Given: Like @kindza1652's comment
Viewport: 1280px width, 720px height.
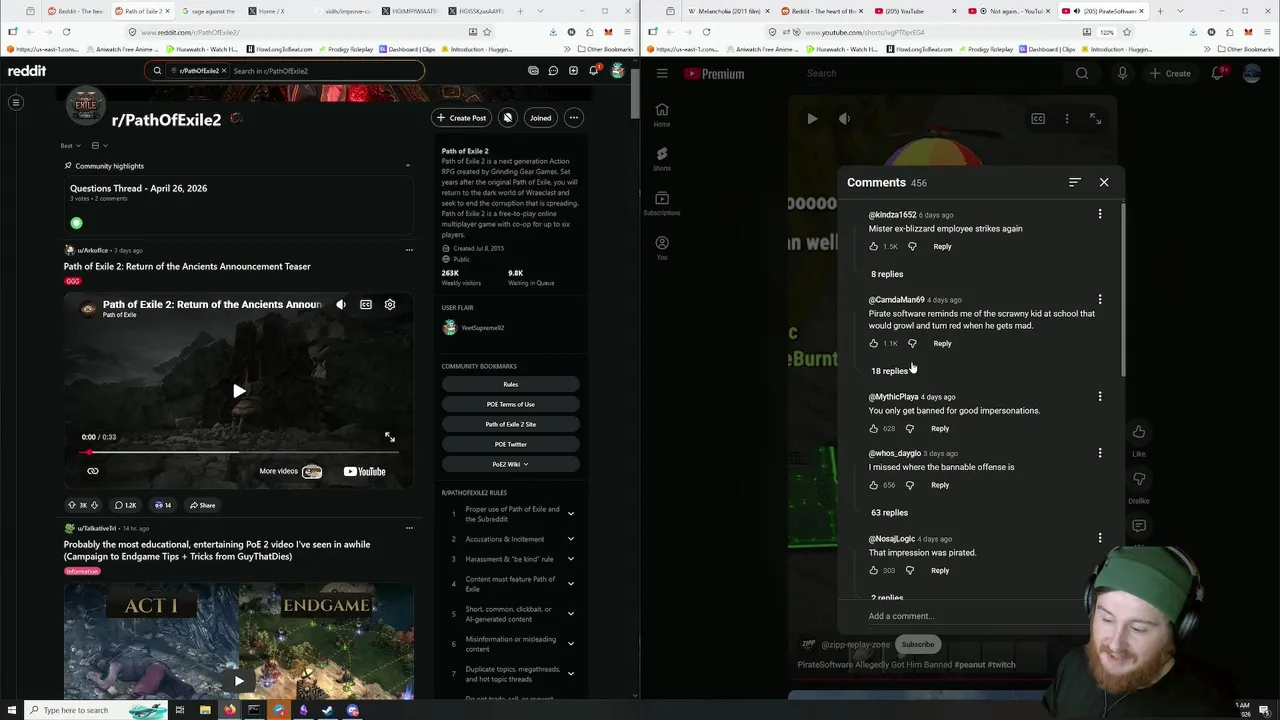Looking at the screenshot, I should tap(874, 246).
